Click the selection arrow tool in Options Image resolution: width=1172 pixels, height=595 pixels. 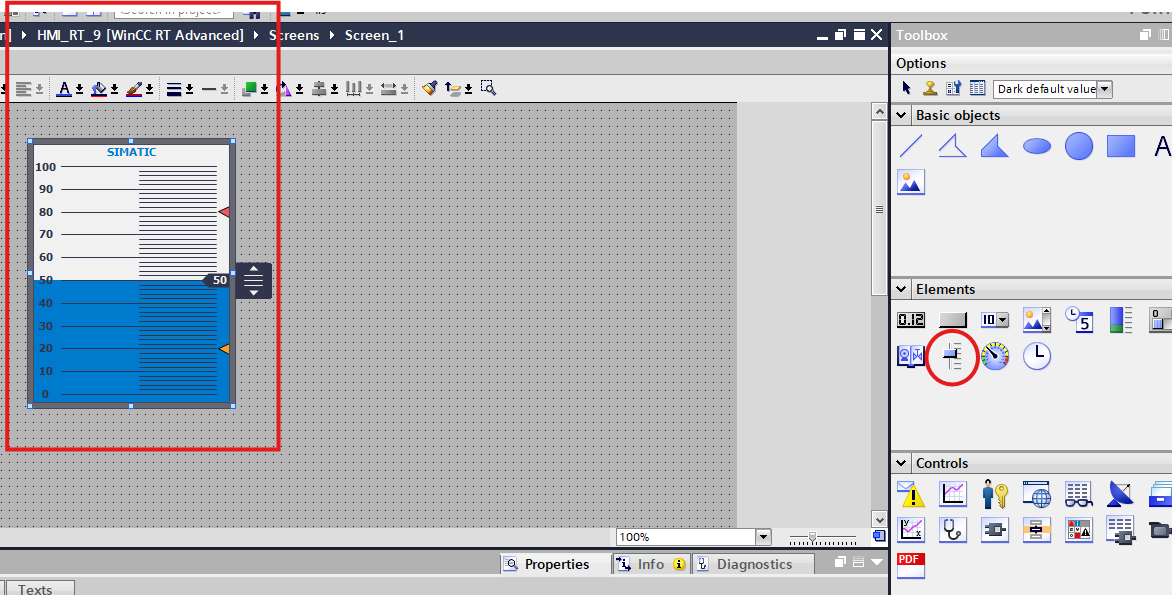pos(907,88)
